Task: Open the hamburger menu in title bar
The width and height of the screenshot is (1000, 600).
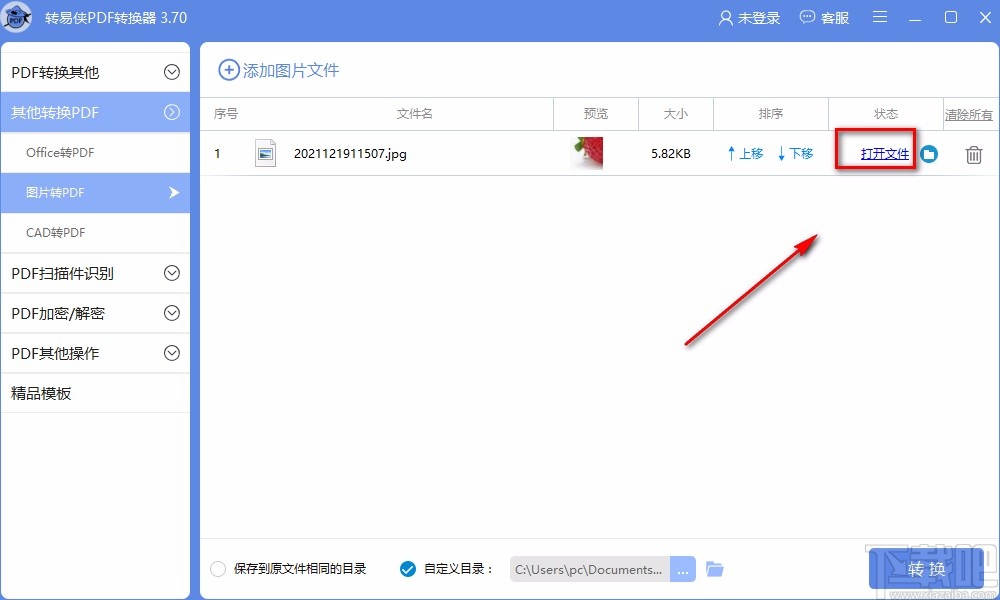Action: 880,17
